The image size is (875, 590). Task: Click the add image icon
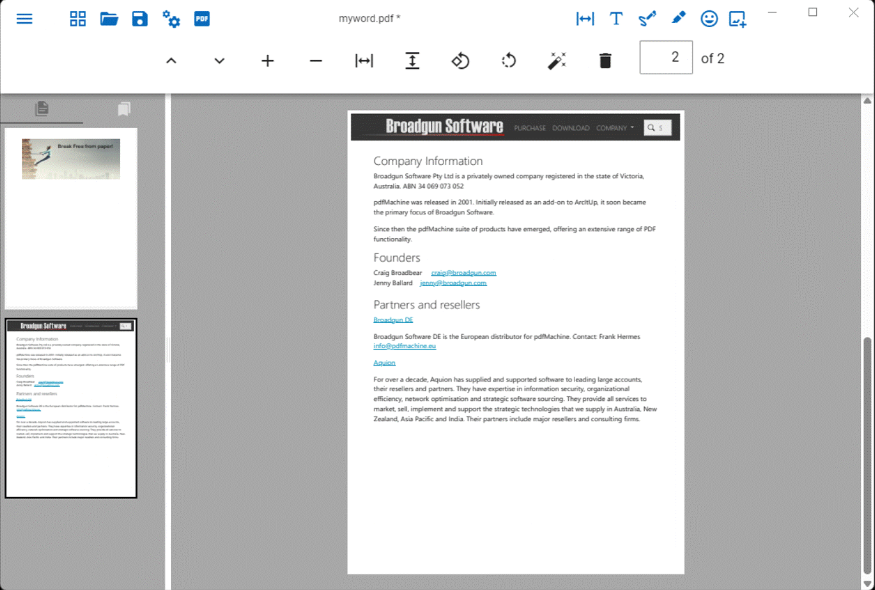pyautogui.click(x=738, y=19)
